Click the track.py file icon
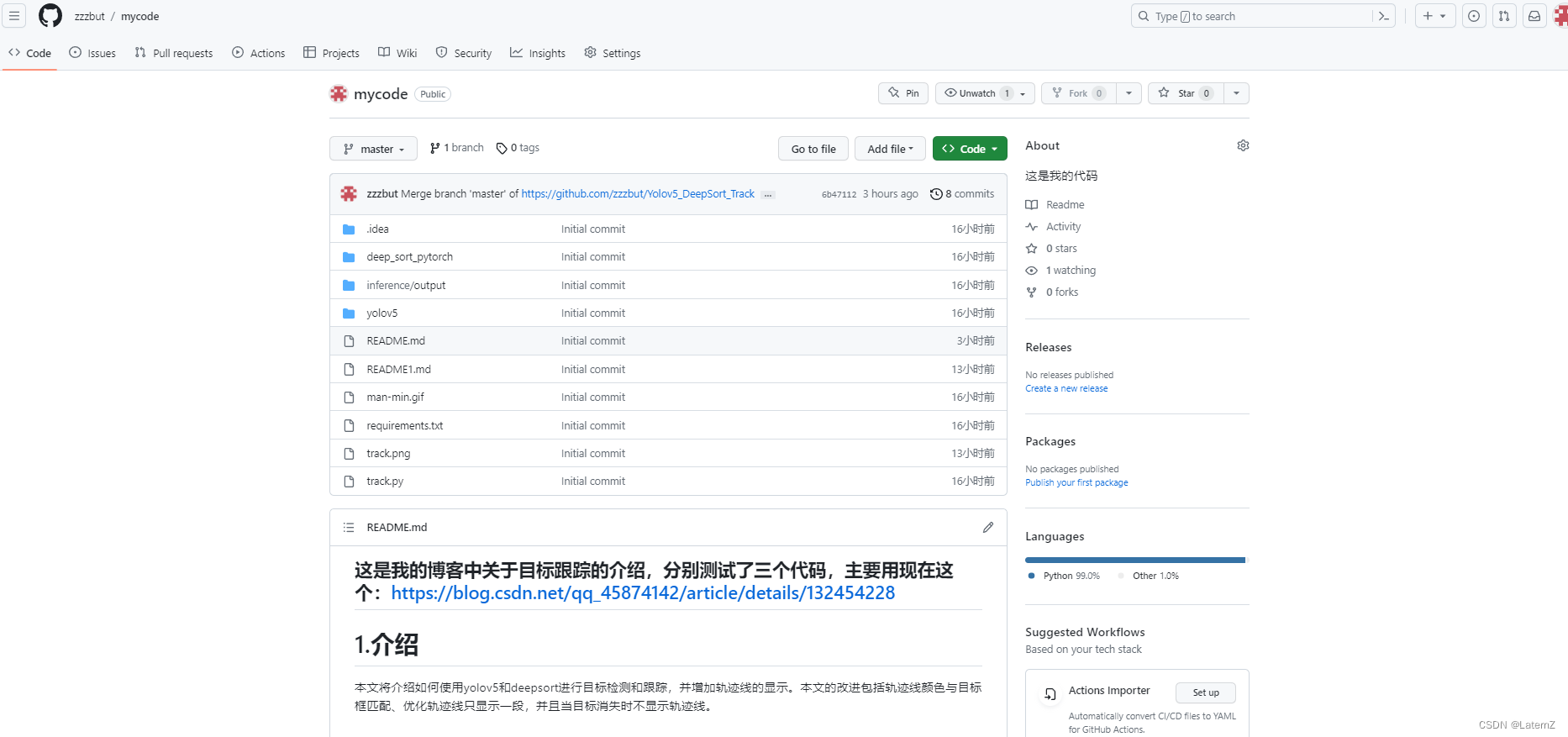The height and width of the screenshot is (737, 1568). pyautogui.click(x=349, y=481)
